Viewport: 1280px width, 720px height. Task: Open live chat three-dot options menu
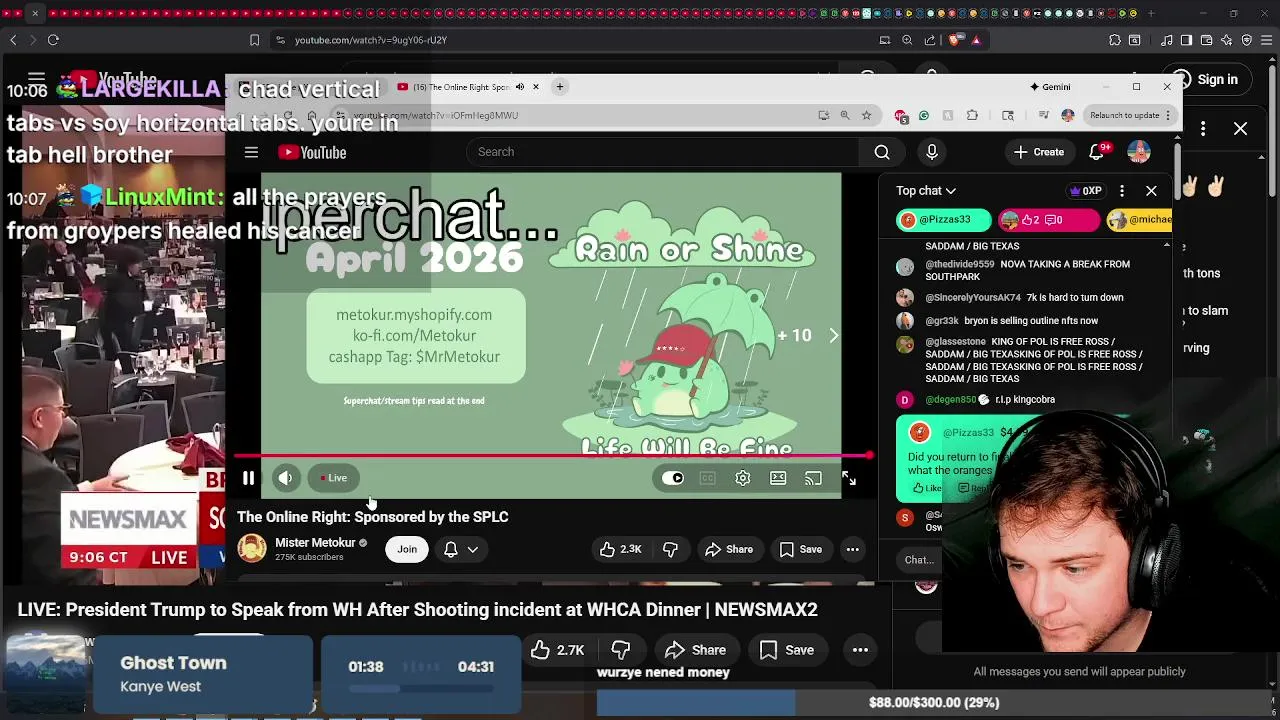tap(1122, 190)
